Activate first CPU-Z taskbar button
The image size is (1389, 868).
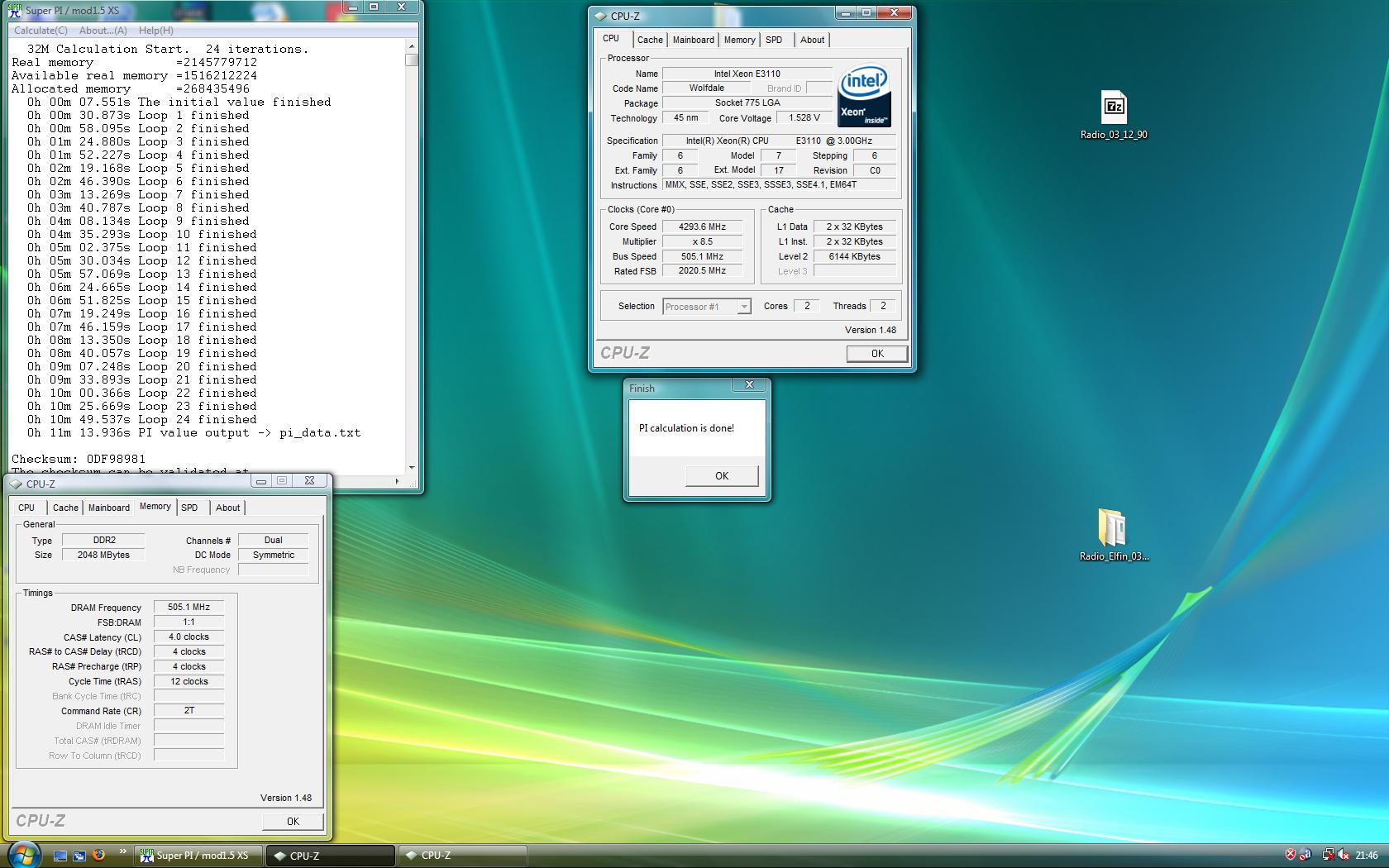331,856
